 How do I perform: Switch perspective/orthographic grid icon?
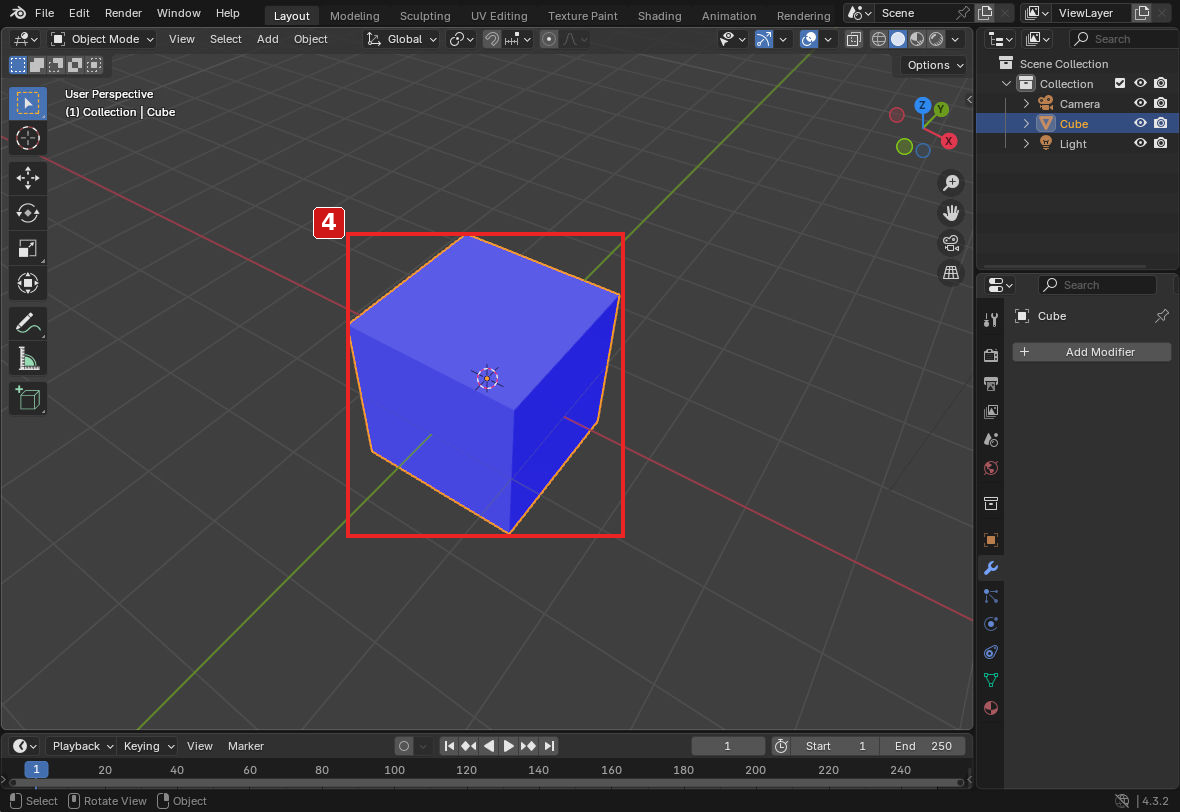pos(951,272)
